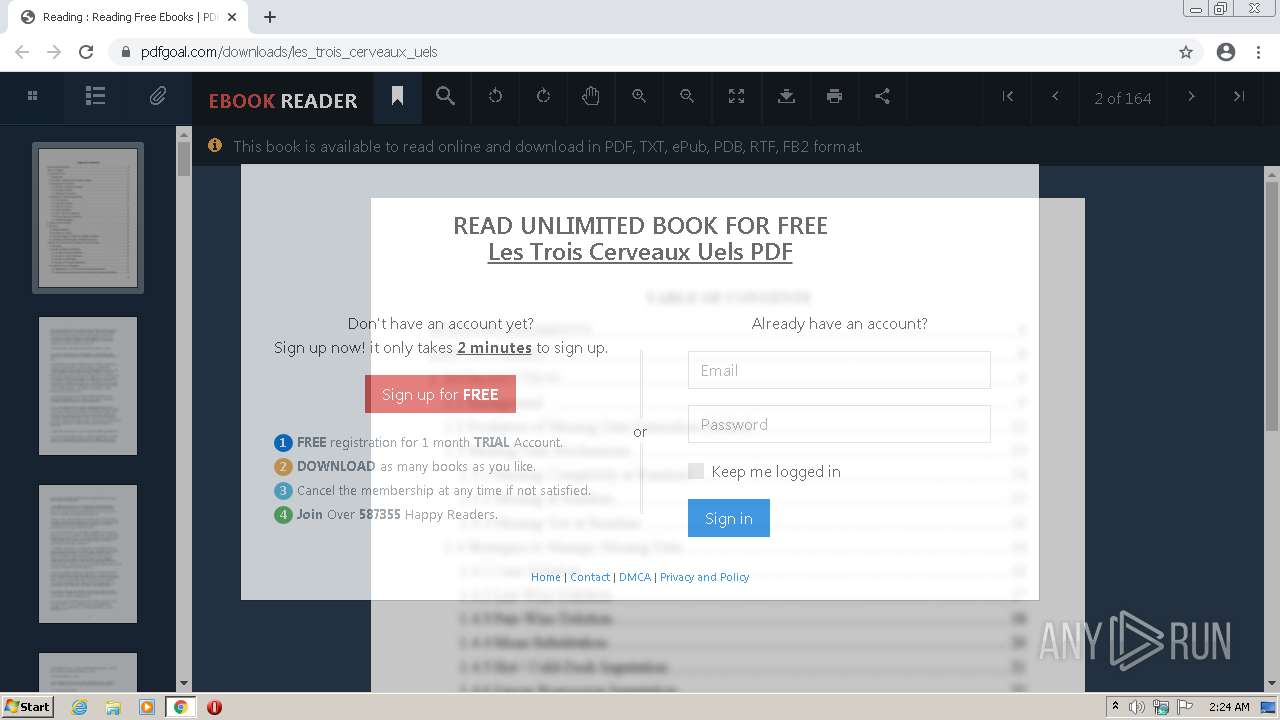Click the address bar URL
The width and height of the screenshot is (1280, 720).
point(289,52)
